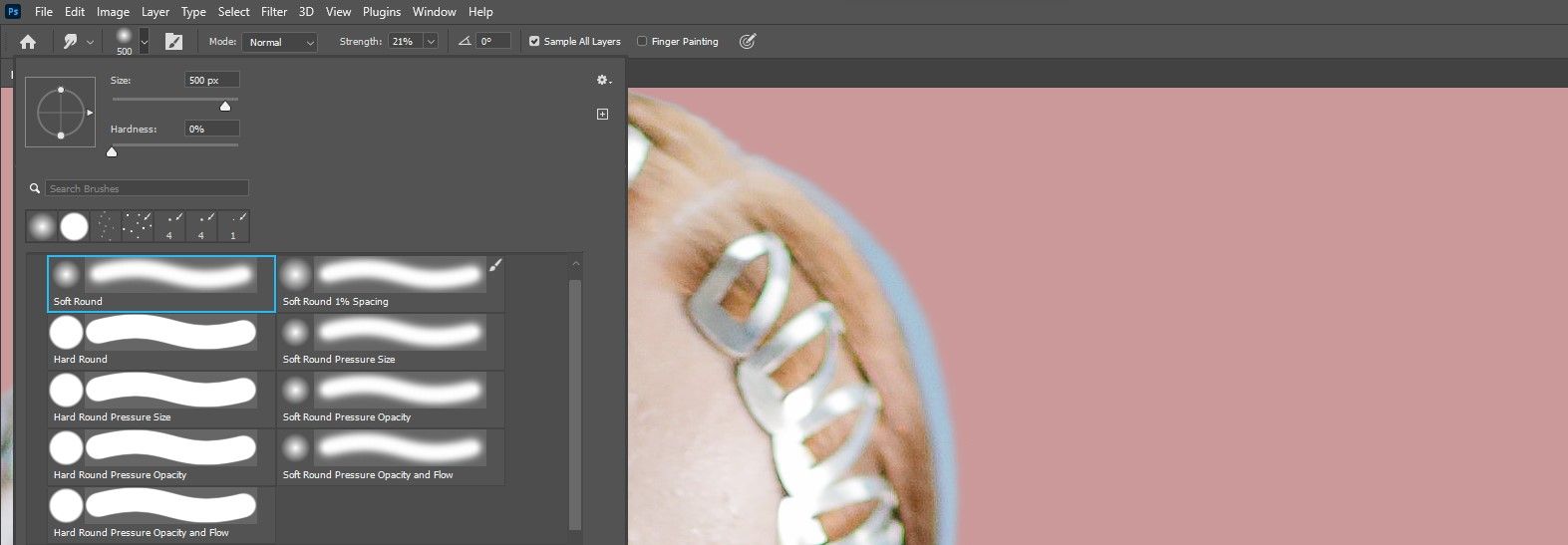Open the Select menu
The image size is (1568, 545).
pos(234,12)
